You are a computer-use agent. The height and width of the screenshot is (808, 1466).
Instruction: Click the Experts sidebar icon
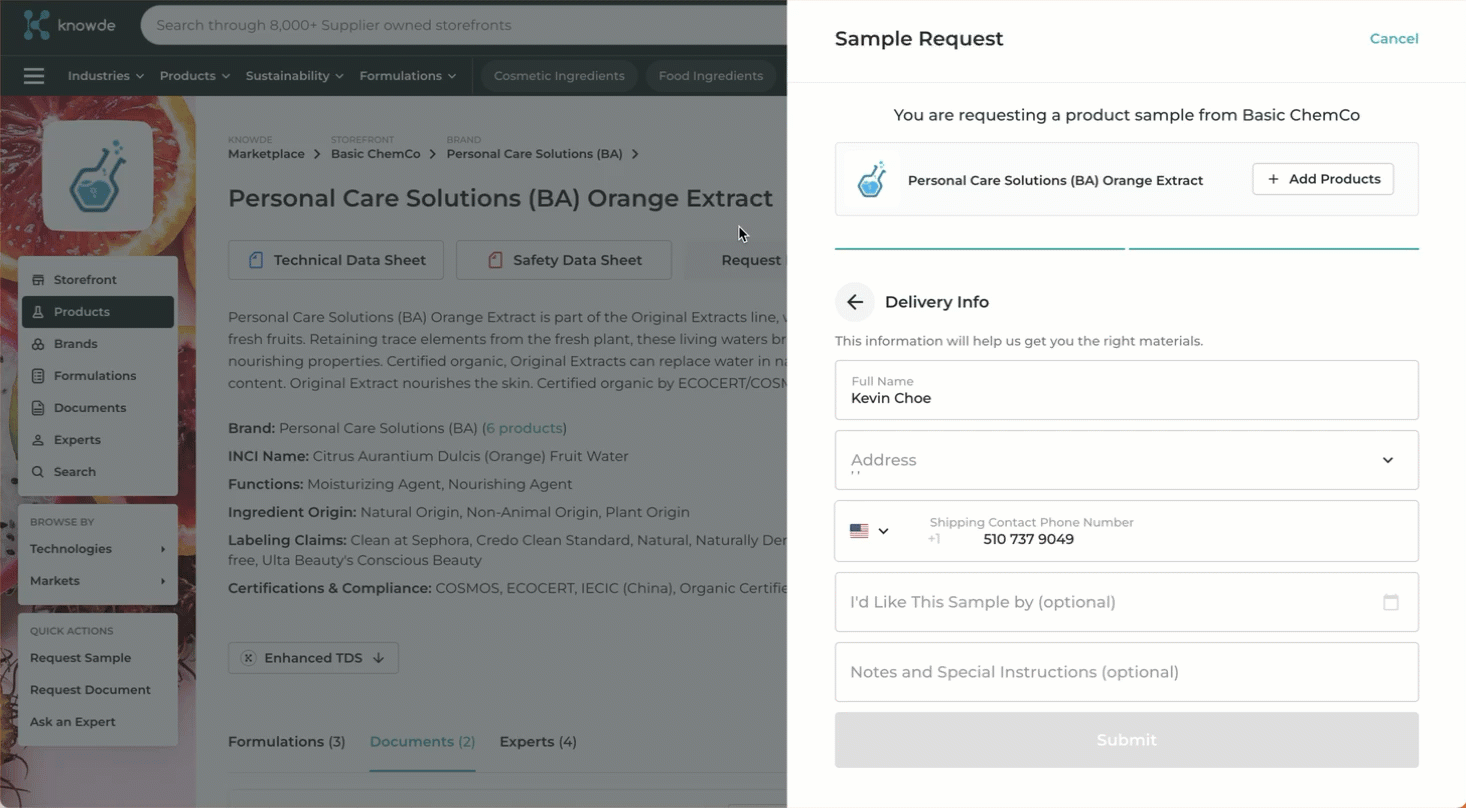pos(38,440)
